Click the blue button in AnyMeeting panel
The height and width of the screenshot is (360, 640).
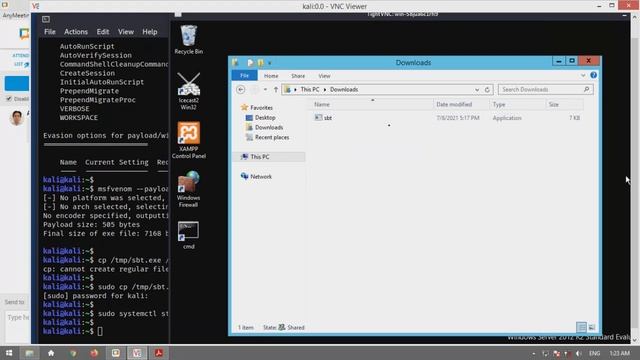click(x=17, y=83)
